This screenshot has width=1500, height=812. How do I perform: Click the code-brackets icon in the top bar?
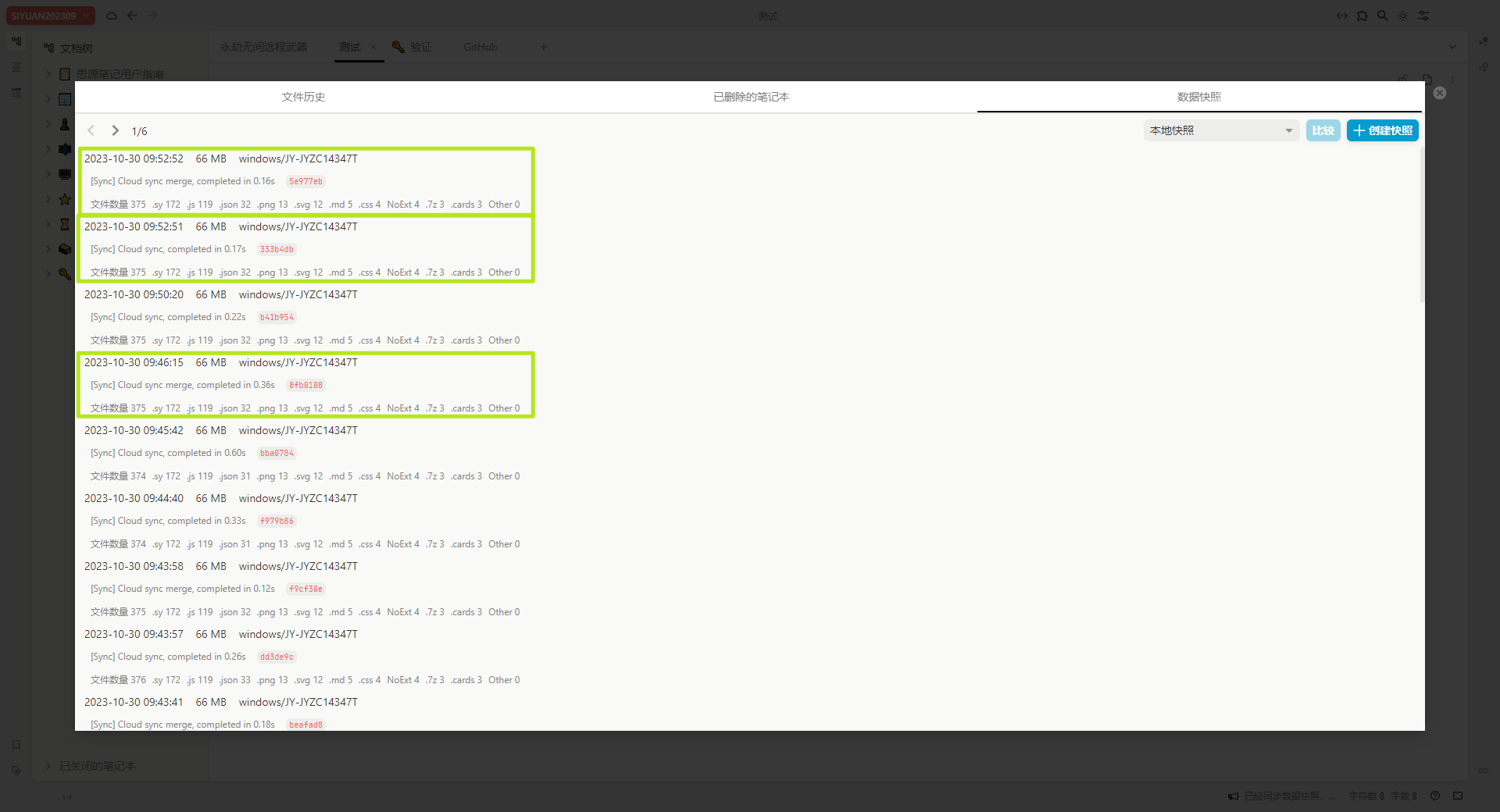point(1342,16)
